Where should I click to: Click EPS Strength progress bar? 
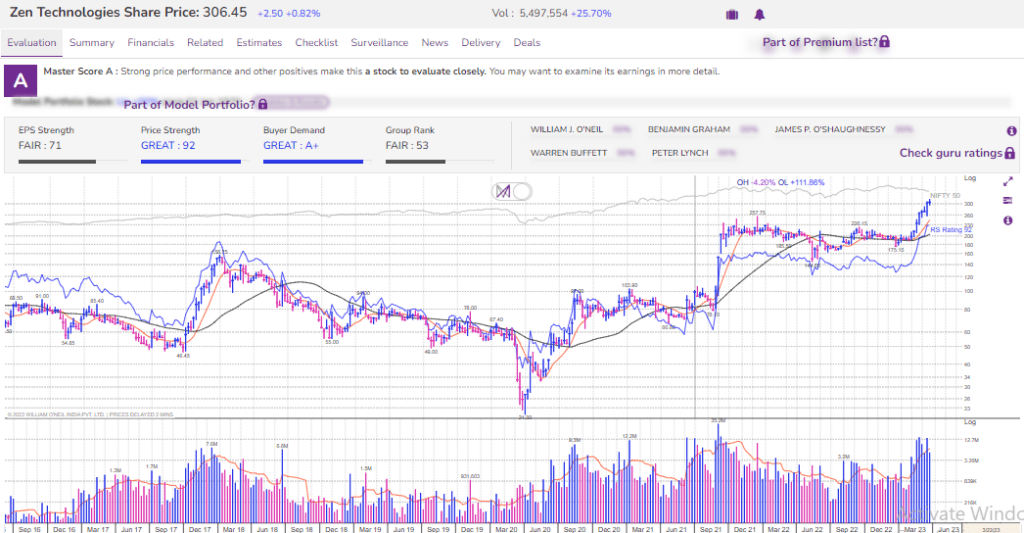[x=72, y=161]
